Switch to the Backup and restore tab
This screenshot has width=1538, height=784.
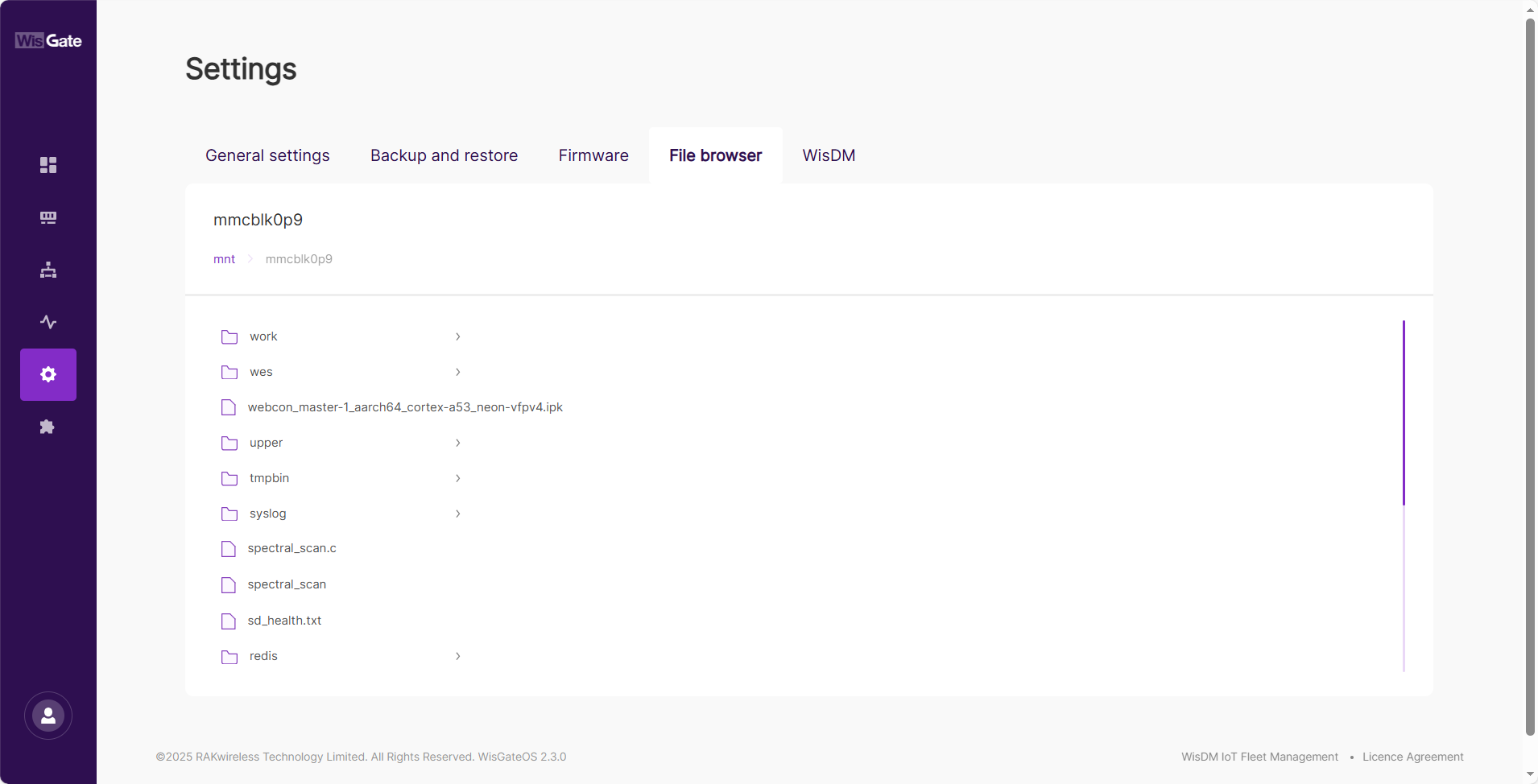click(x=443, y=155)
